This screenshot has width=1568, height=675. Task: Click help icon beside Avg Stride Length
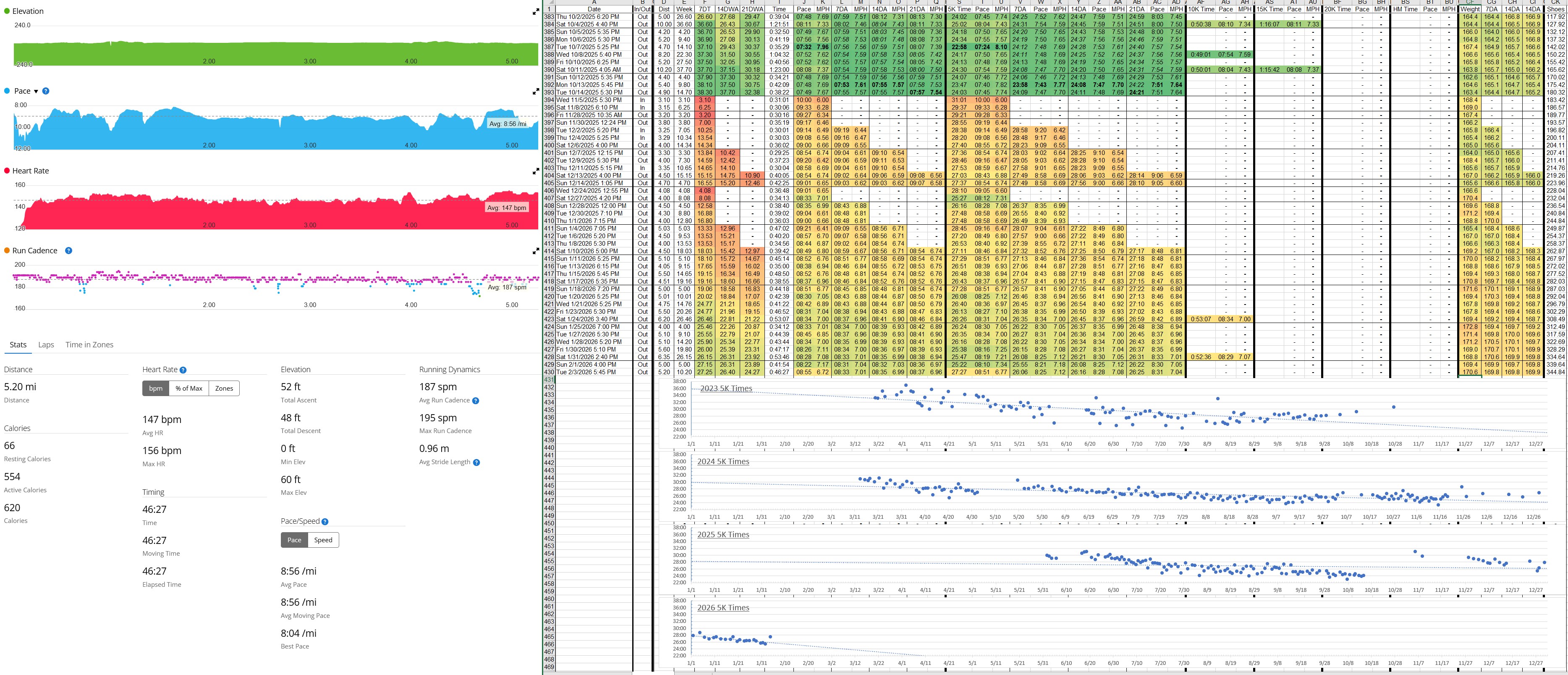(x=476, y=462)
